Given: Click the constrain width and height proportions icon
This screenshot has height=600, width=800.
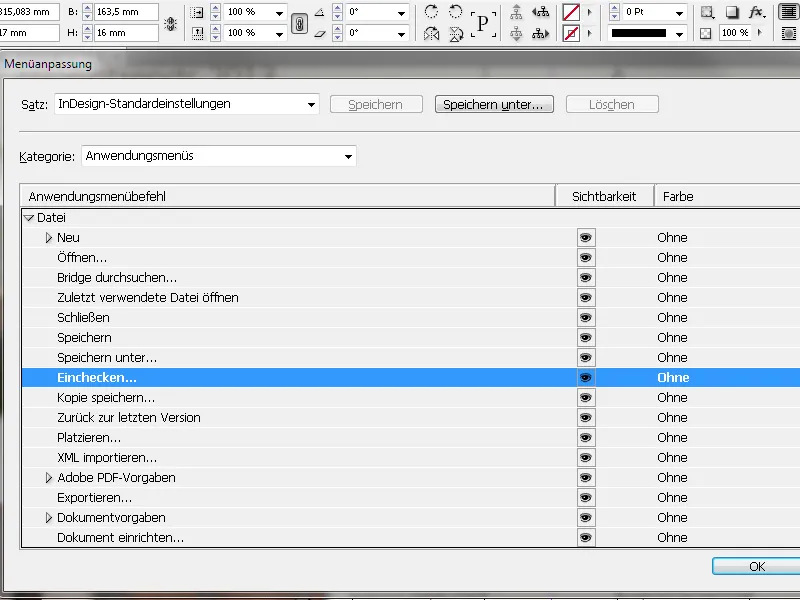Looking at the screenshot, I should tap(170, 23).
